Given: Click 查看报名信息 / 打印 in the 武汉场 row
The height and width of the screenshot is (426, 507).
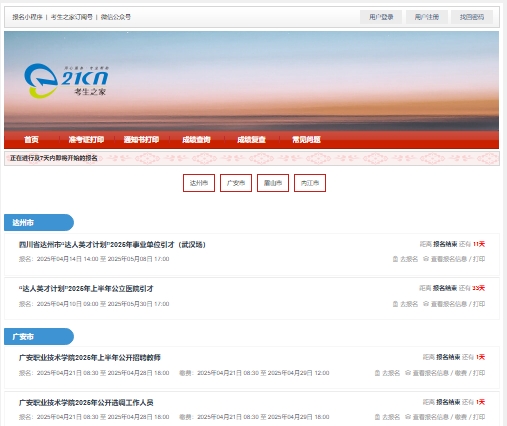Looking at the screenshot, I should pos(454,259).
